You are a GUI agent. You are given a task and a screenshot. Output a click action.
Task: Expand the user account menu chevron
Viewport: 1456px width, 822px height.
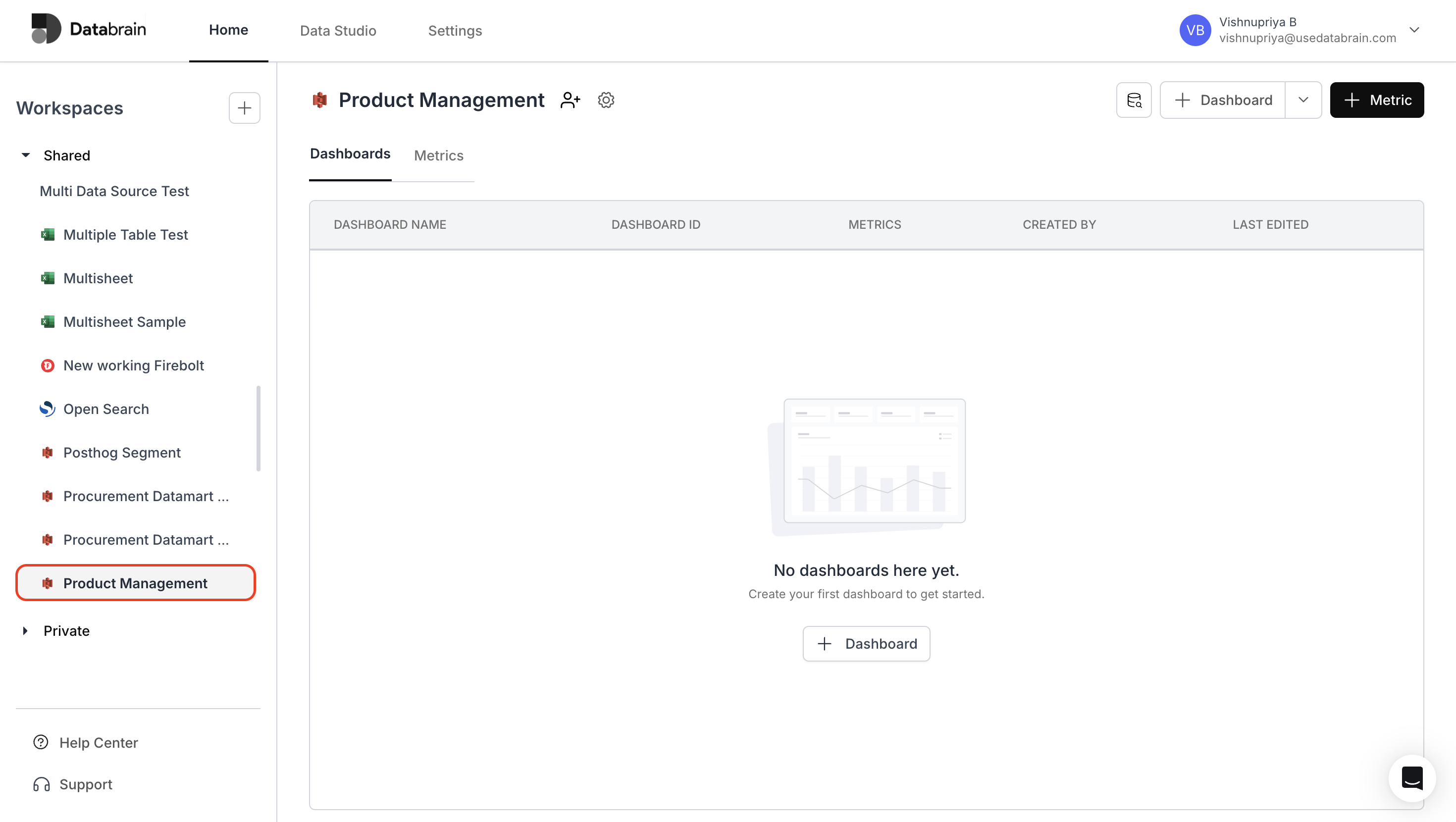pos(1414,30)
